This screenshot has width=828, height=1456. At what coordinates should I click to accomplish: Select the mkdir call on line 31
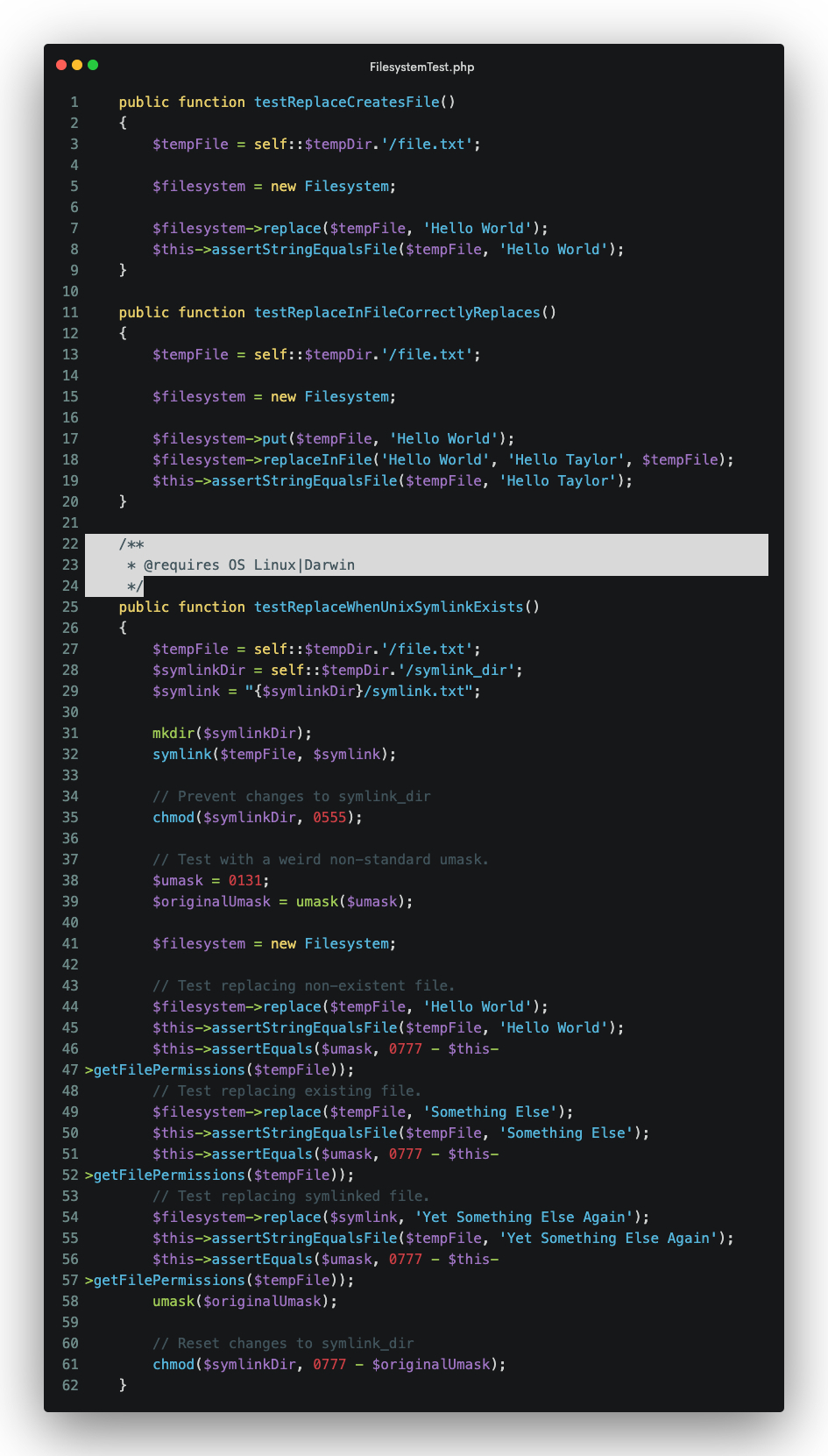click(232, 733)
